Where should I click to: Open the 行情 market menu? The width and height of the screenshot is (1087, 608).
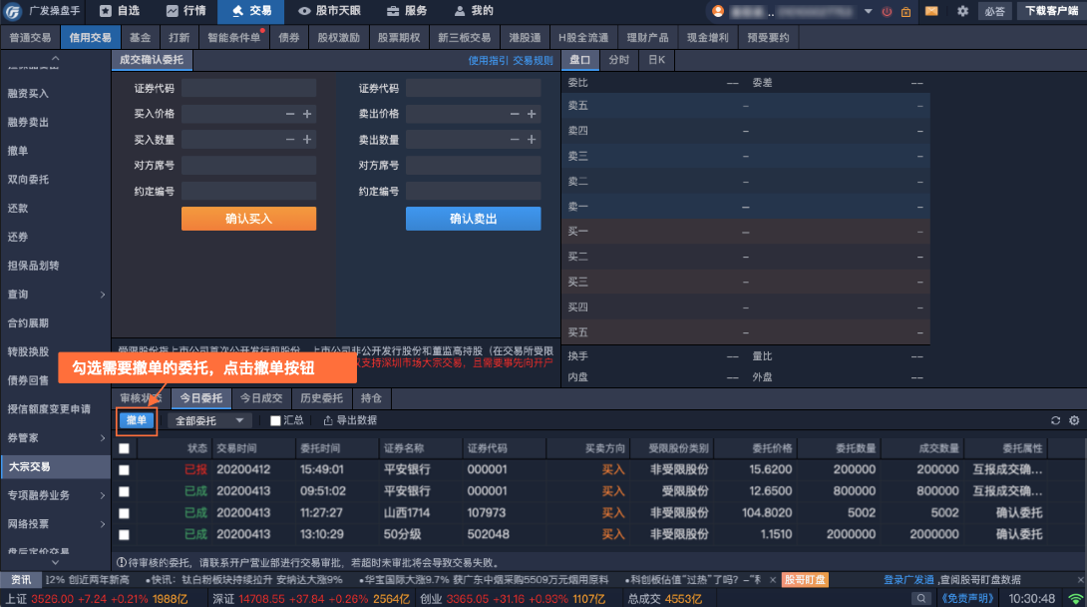point(186,11)
